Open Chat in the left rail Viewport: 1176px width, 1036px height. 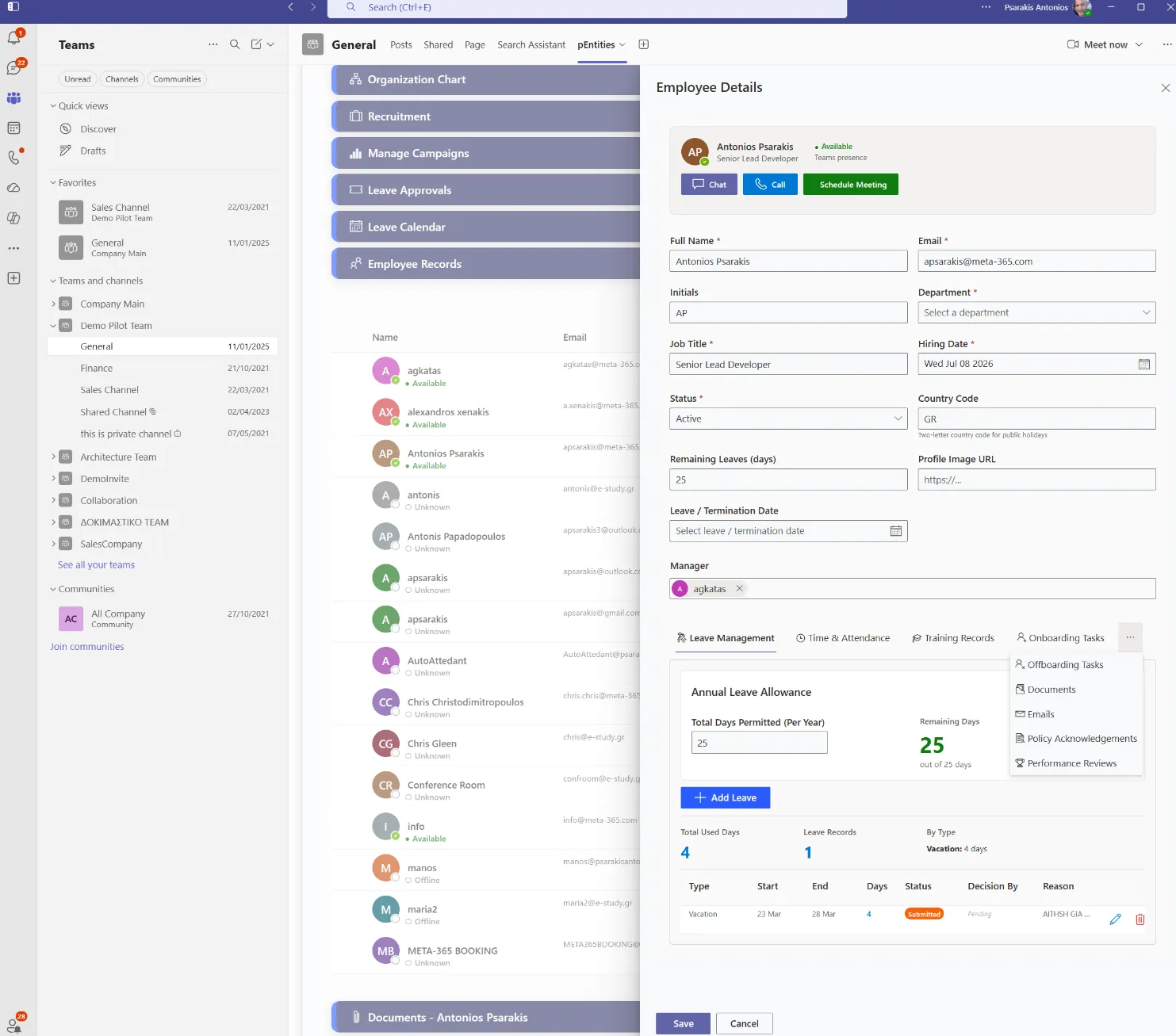[13, 68]
